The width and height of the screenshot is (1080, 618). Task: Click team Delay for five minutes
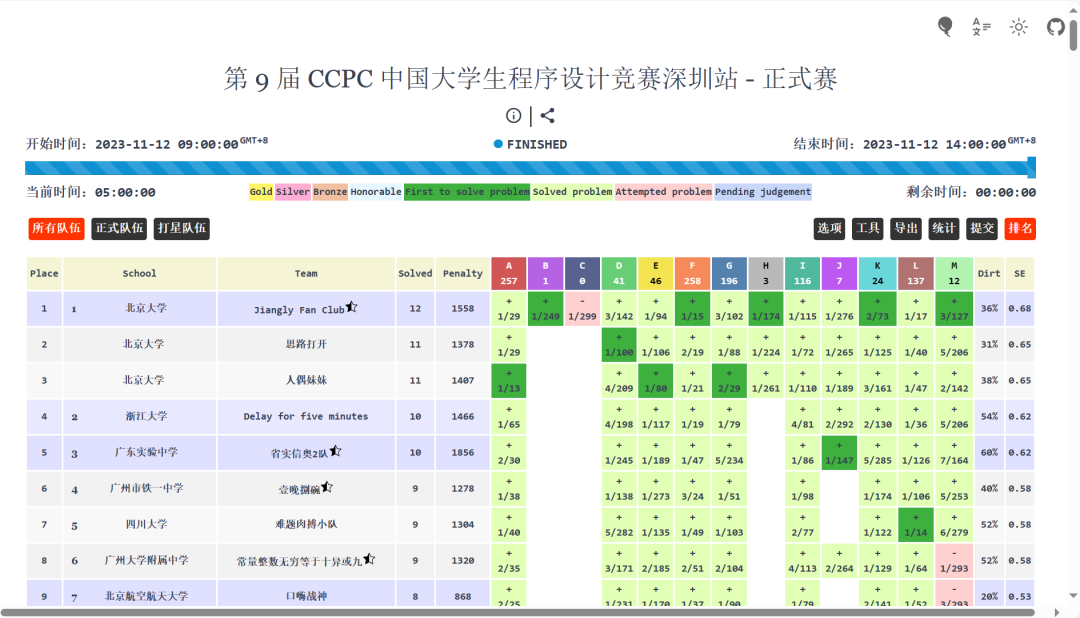306,416
